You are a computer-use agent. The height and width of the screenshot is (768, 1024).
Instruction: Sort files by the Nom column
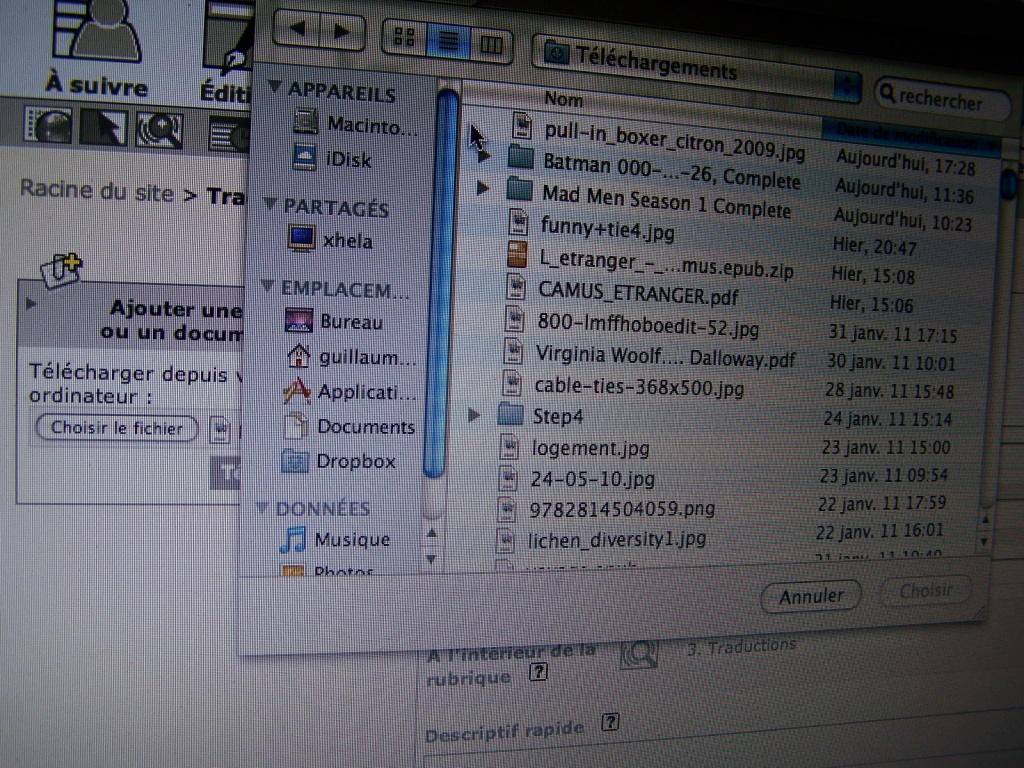click(x=564, y=99)
